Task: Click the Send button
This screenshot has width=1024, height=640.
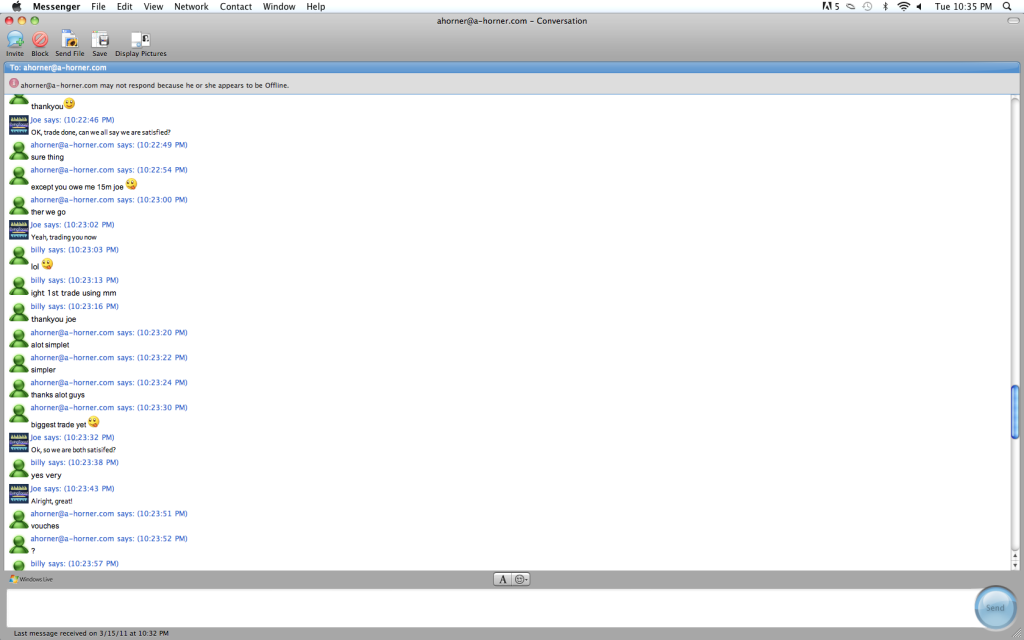Action: [995, 607]
